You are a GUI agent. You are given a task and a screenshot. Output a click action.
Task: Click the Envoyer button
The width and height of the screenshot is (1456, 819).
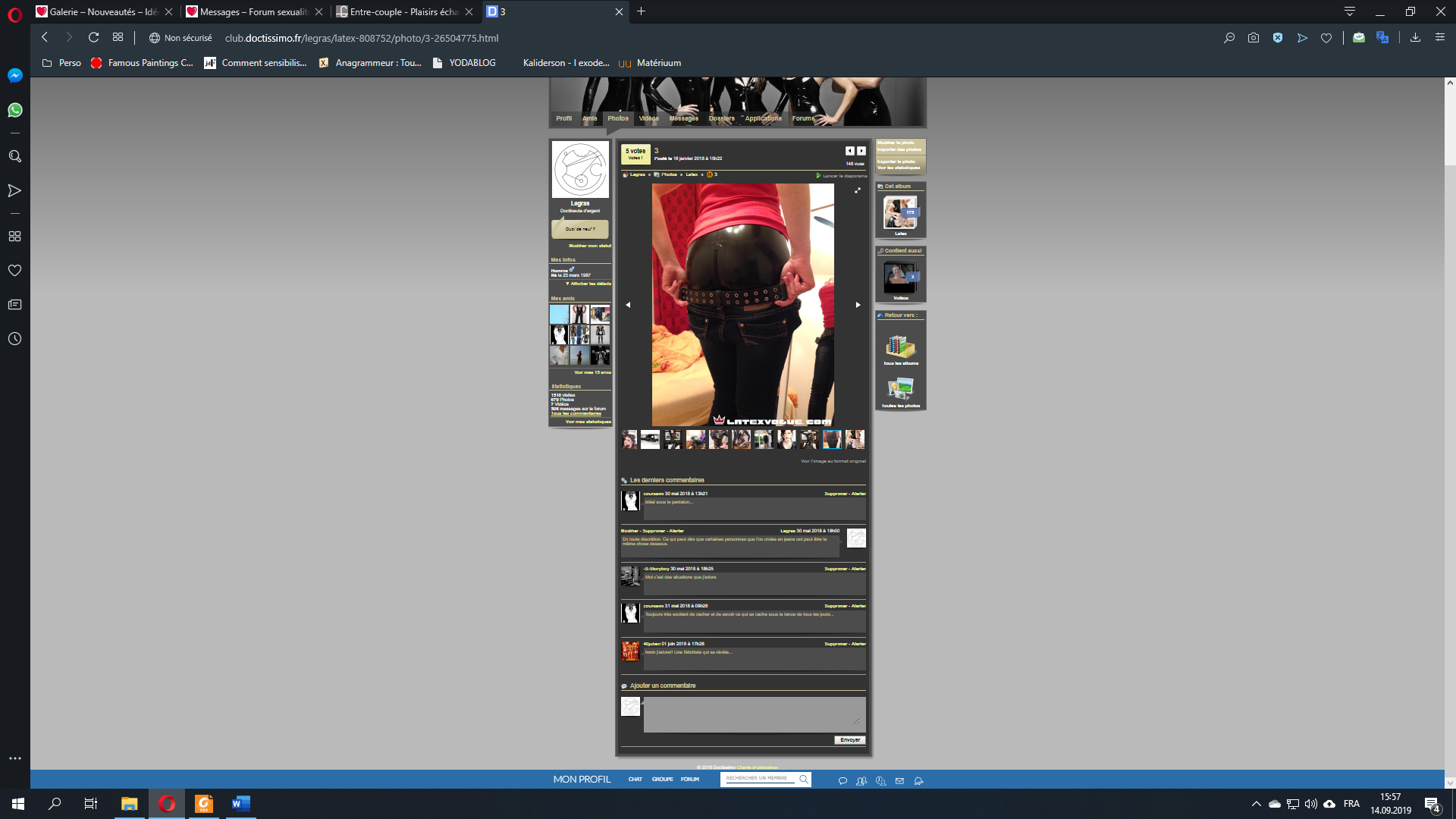[849, 740]
